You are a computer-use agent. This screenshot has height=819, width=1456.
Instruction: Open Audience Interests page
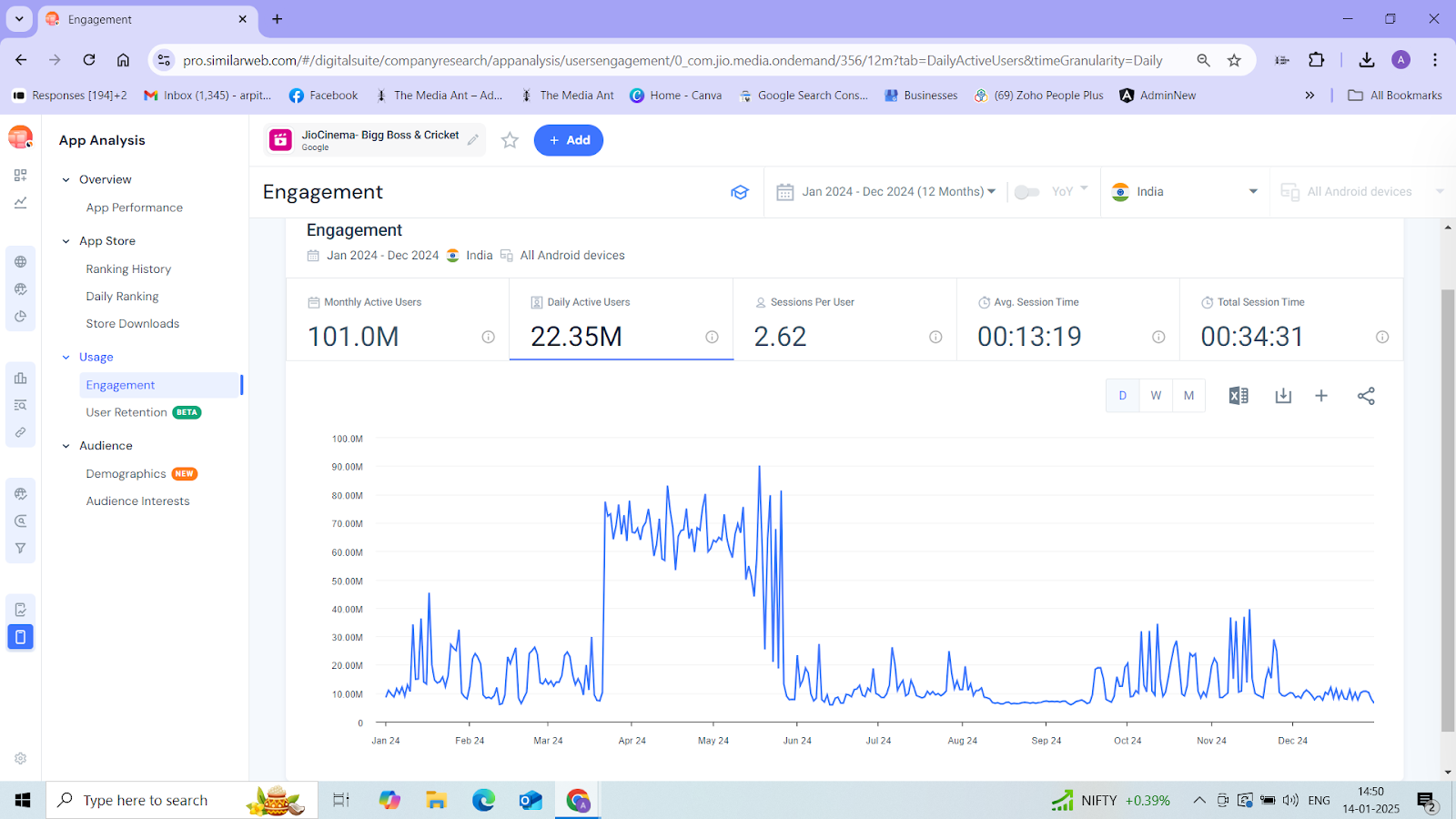(137, 501)
